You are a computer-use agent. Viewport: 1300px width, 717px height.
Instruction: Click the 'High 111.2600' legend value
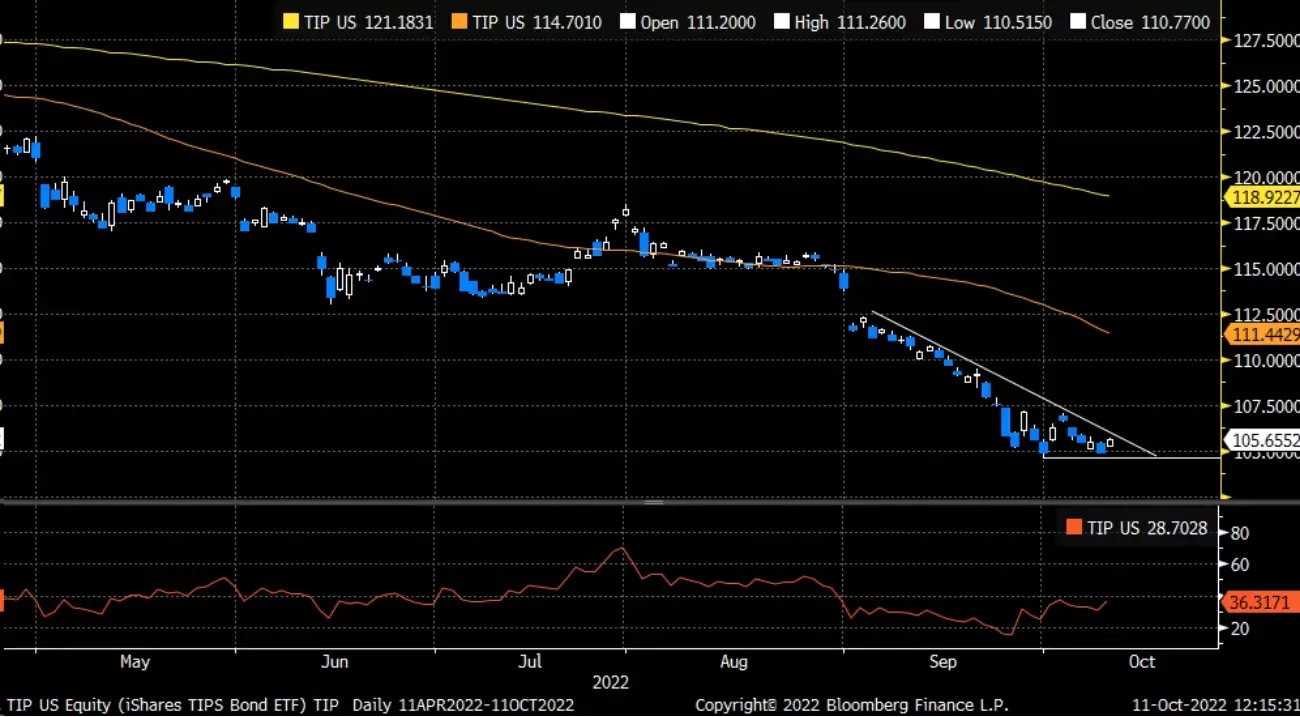850,22
